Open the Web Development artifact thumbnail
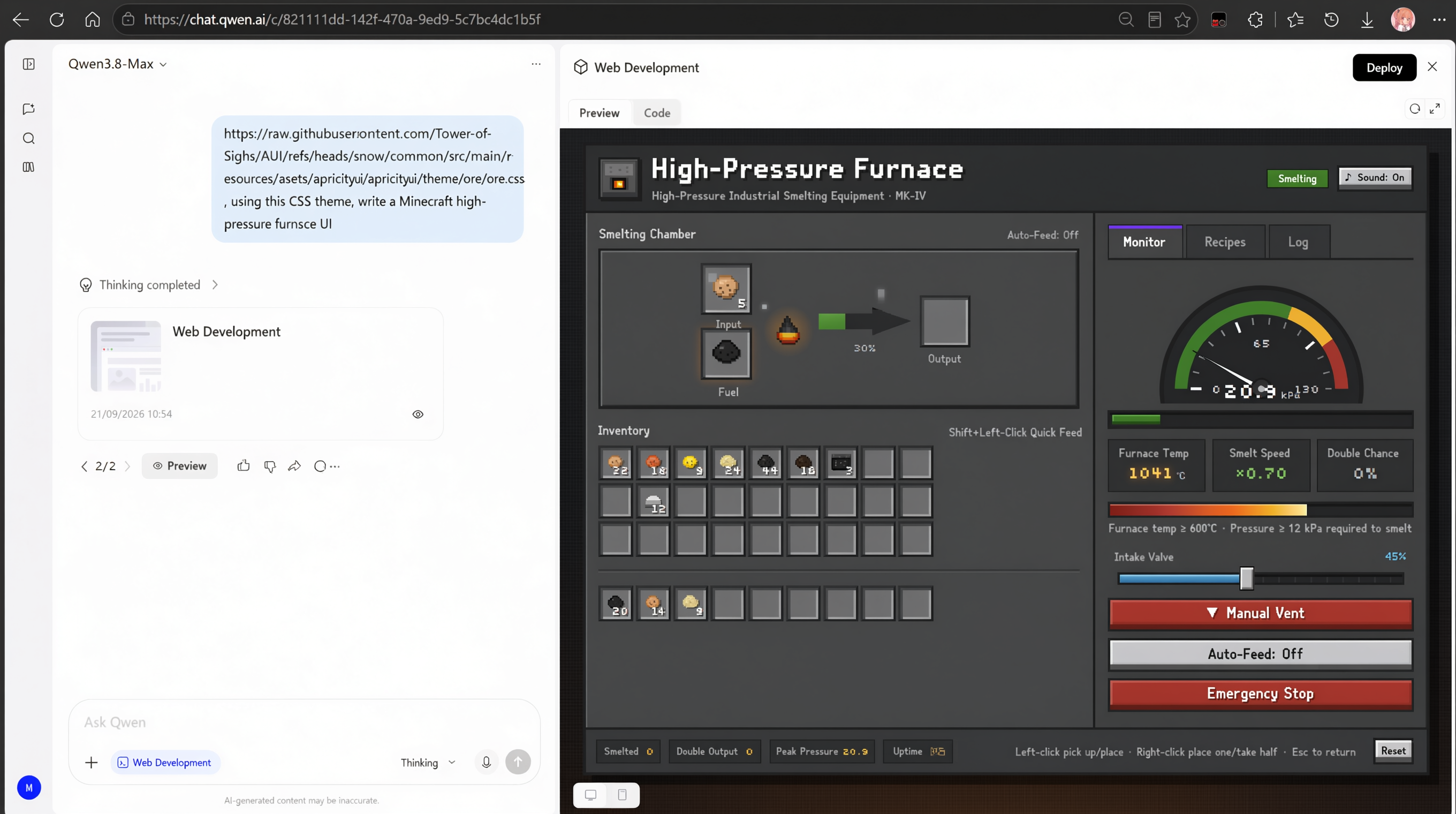The height and width of the screenshot is (814, 1456). click(x=126, y=356)
